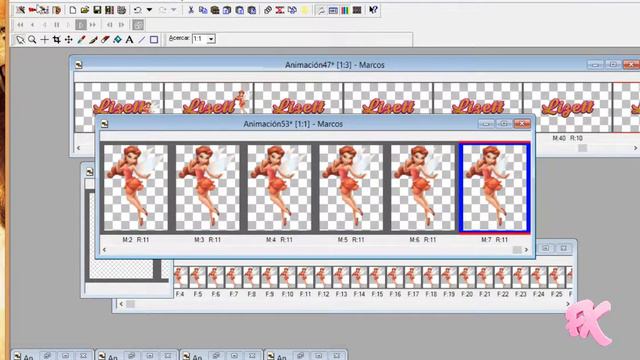Image resolution: width=640 pixels, height=360 pixels.
Task: Click the fast-forward playback control
Action: pos(93,25)
